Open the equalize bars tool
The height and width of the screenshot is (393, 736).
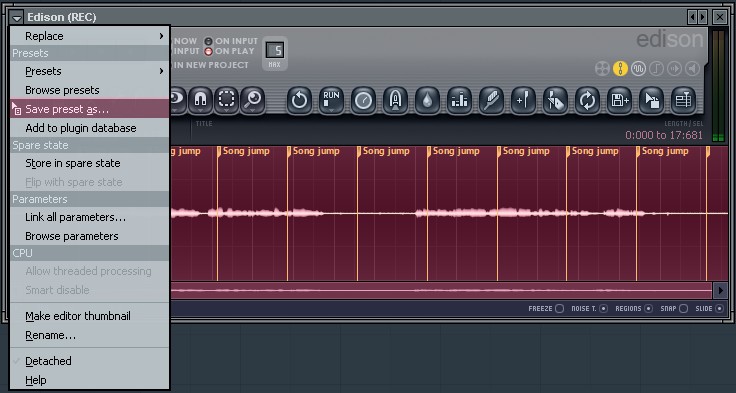pos(459,100)
